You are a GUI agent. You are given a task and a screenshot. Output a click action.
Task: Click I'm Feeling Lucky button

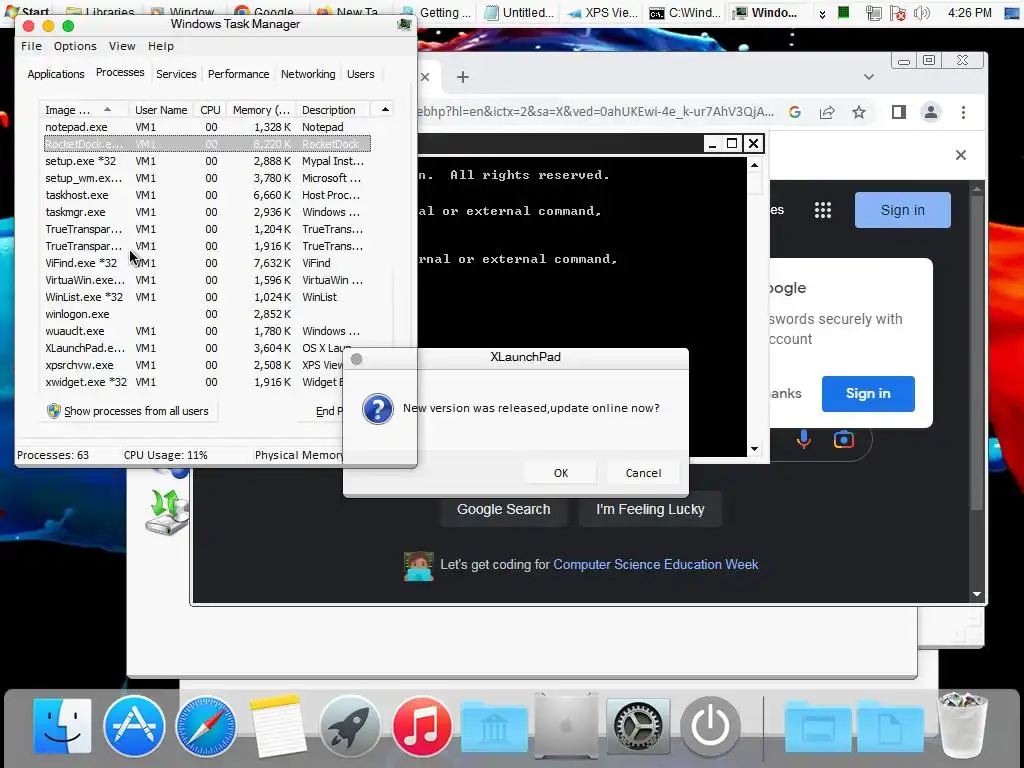click(x=650, y=509)
